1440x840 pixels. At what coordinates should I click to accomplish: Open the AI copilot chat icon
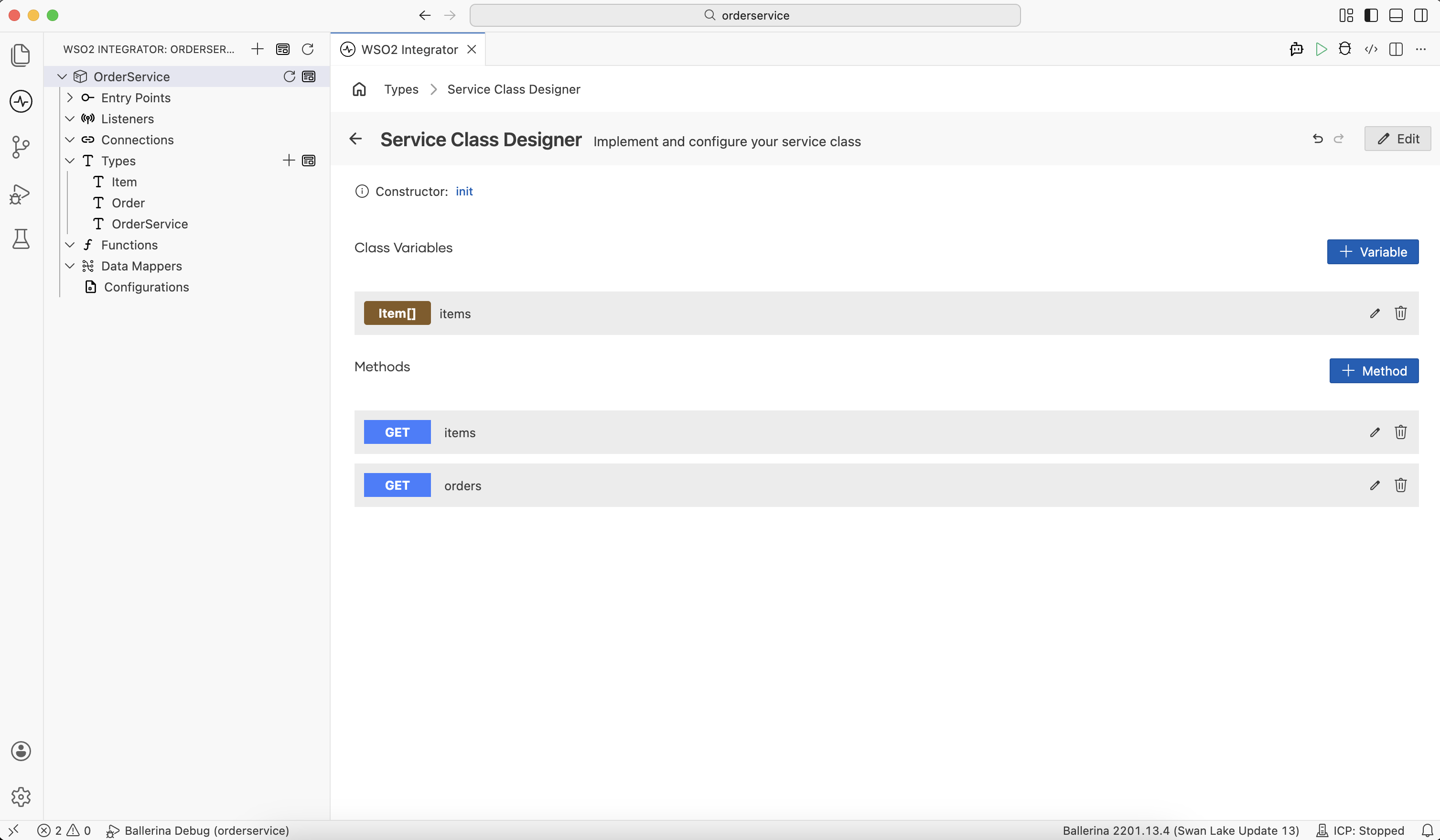[1297, 49]
